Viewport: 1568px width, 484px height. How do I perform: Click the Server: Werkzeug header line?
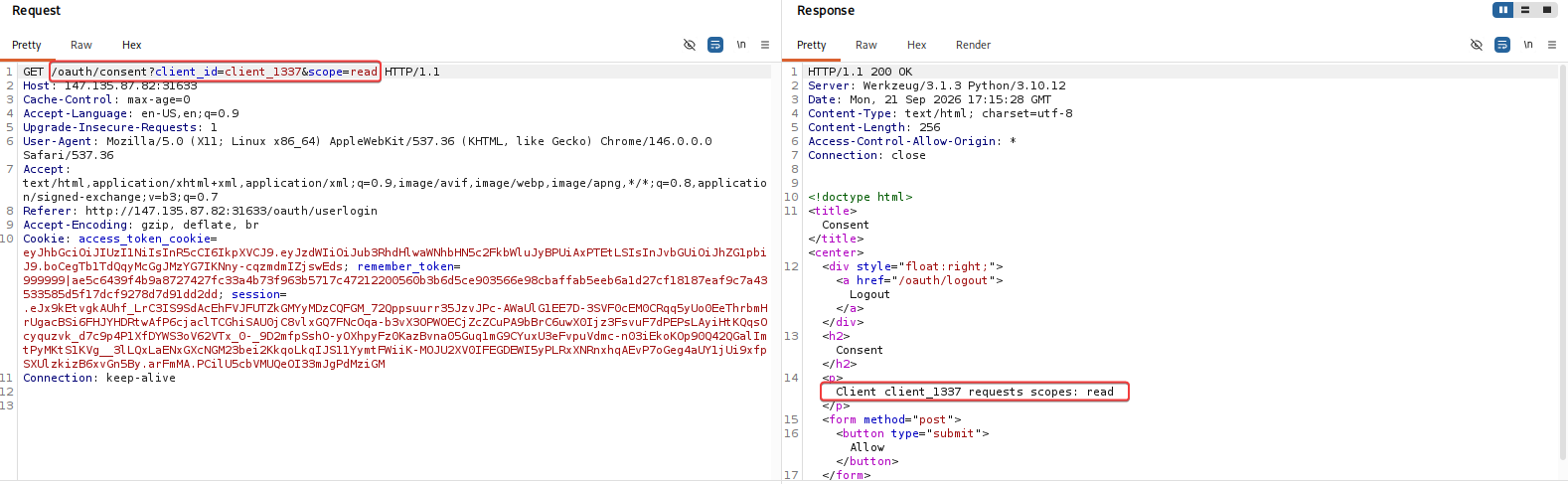937,85
